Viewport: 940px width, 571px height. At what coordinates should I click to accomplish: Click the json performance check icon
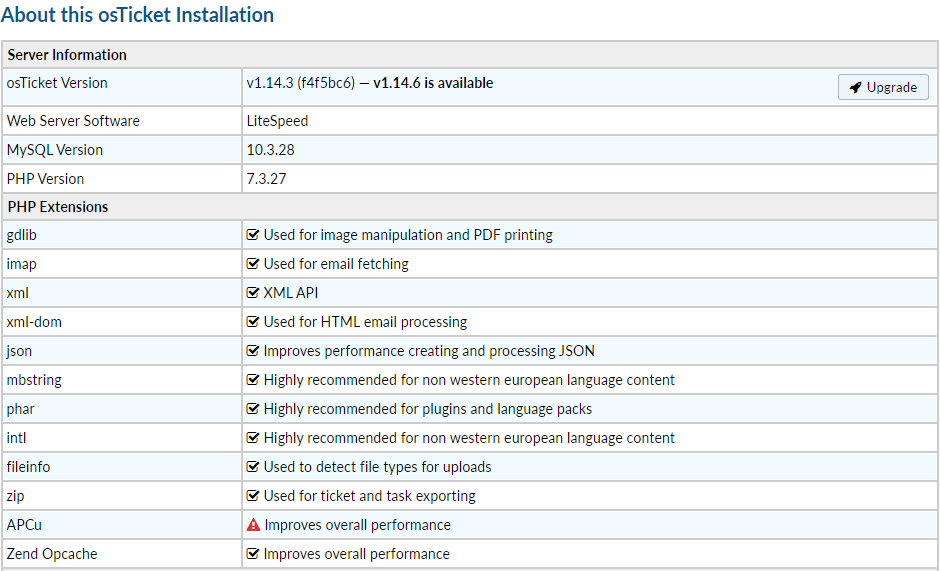pos(252,351)
